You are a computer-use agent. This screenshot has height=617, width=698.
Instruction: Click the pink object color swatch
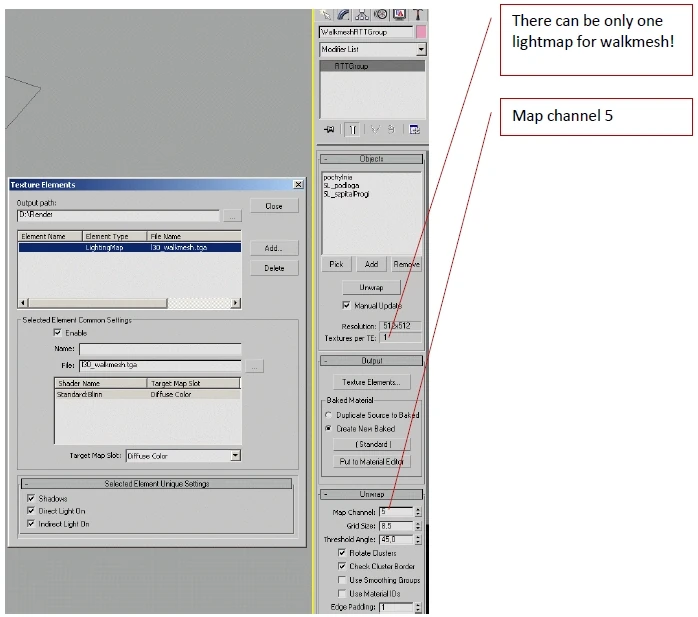click(421, 32)
